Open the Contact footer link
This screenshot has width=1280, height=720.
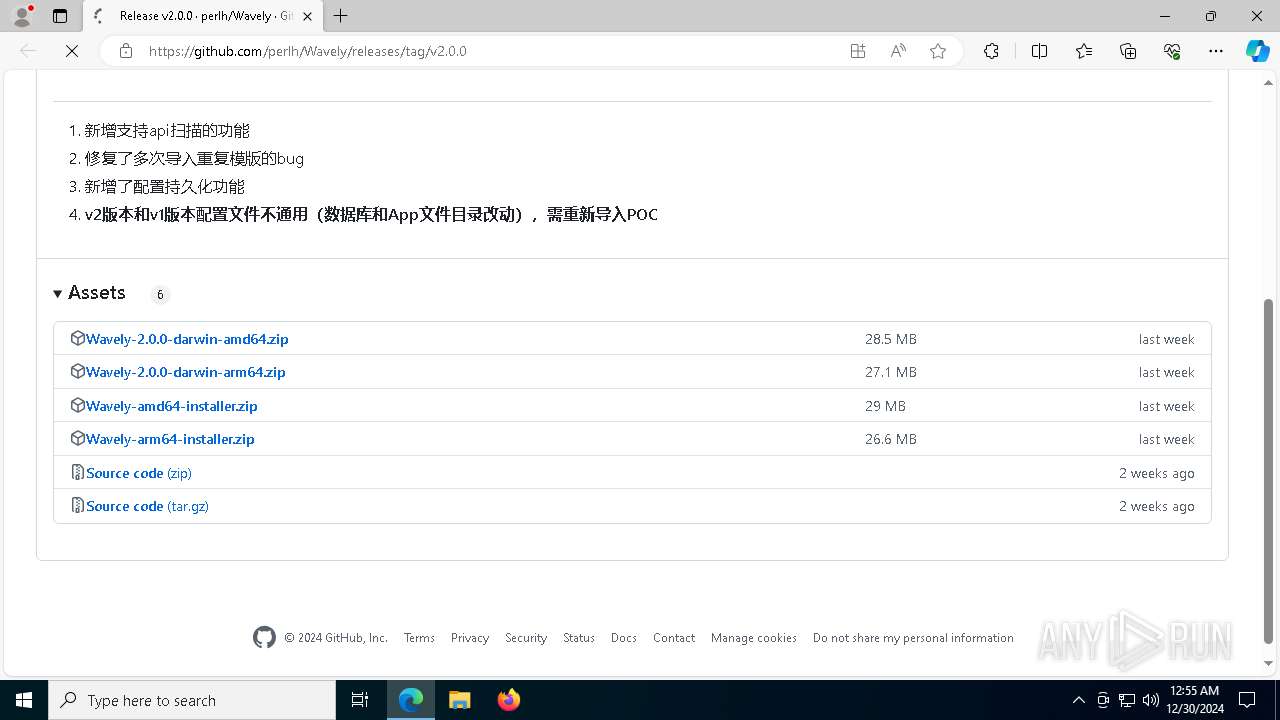(x=674, y=638)
